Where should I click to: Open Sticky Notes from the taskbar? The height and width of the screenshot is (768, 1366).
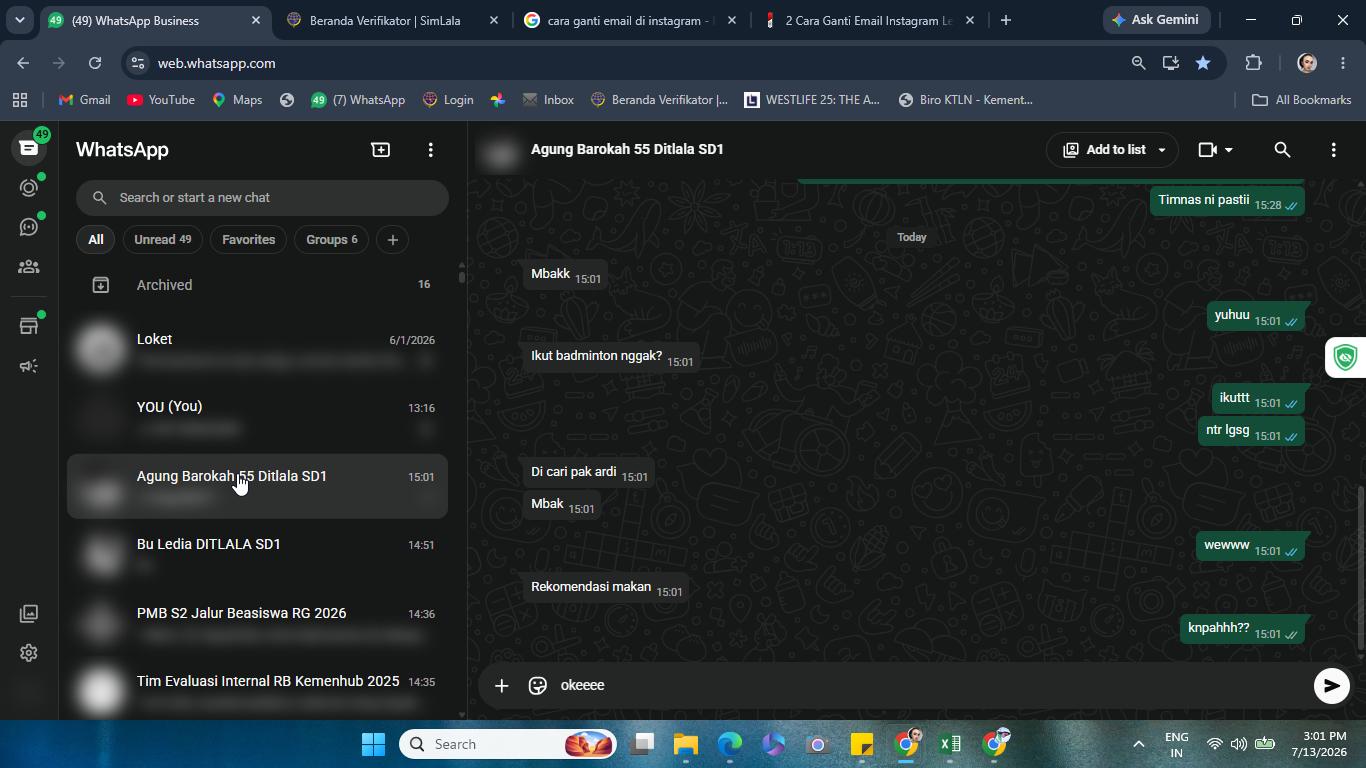click(862, 744)
